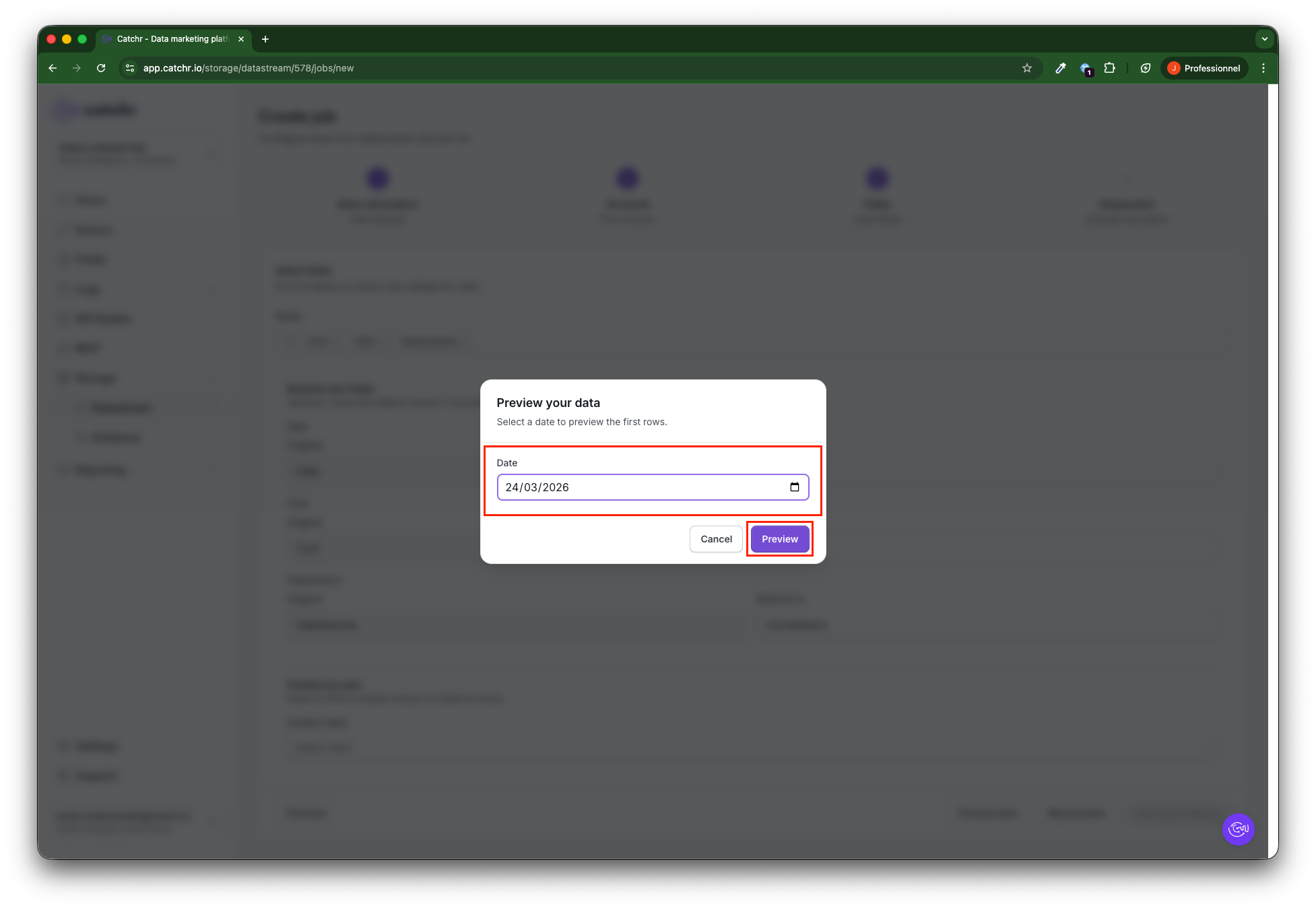The image size is (1316, 909).
Task: Open Chrome's three-dot menu
Action: [1263, 68]
